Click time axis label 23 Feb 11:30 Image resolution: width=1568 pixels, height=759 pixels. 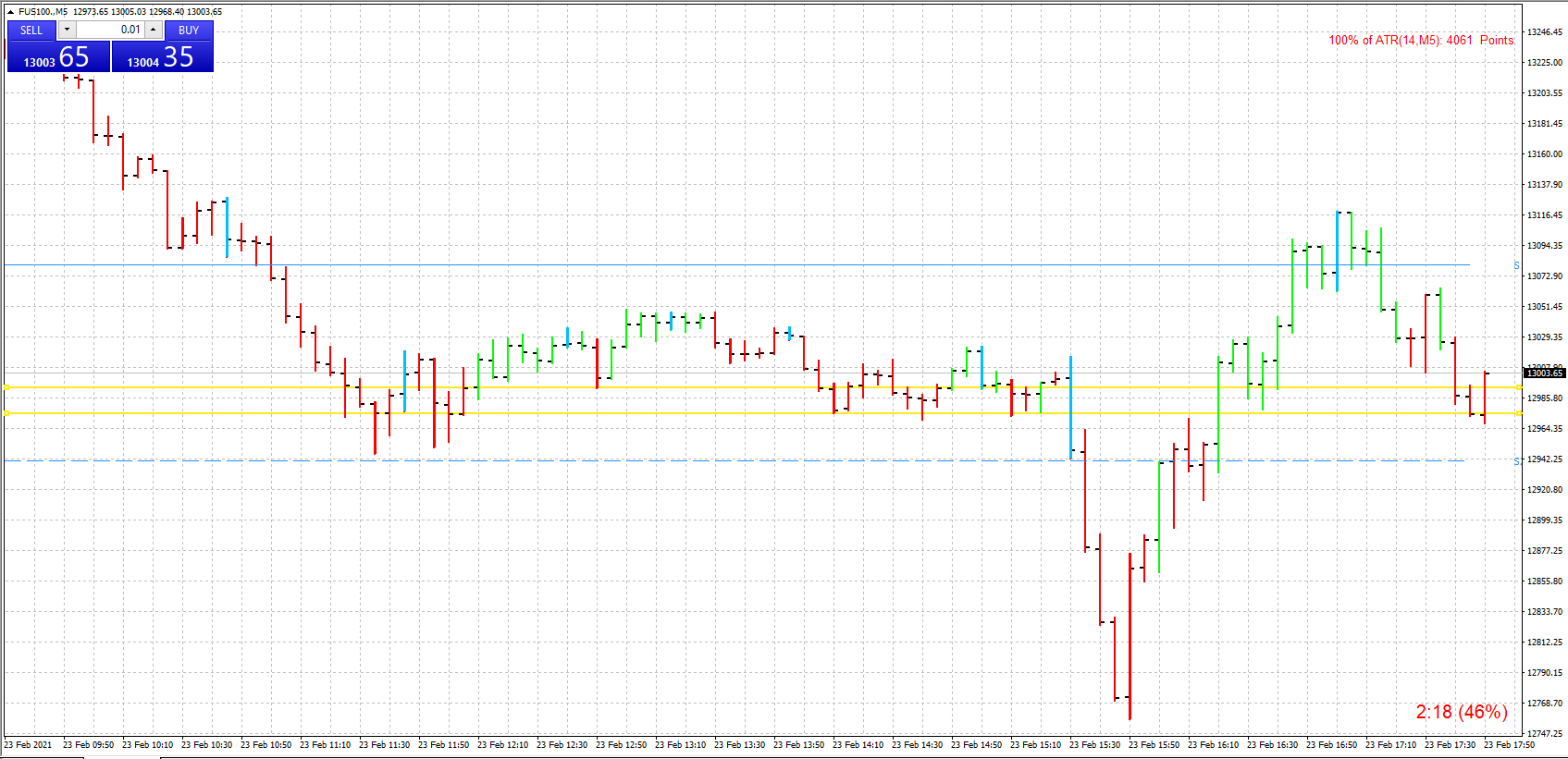point(384,745)
